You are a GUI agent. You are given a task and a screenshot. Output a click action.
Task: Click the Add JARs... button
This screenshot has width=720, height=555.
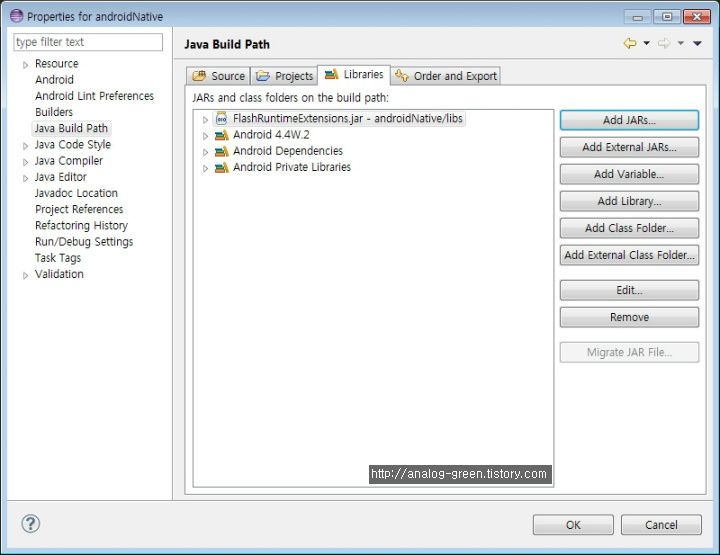point(629,120)
